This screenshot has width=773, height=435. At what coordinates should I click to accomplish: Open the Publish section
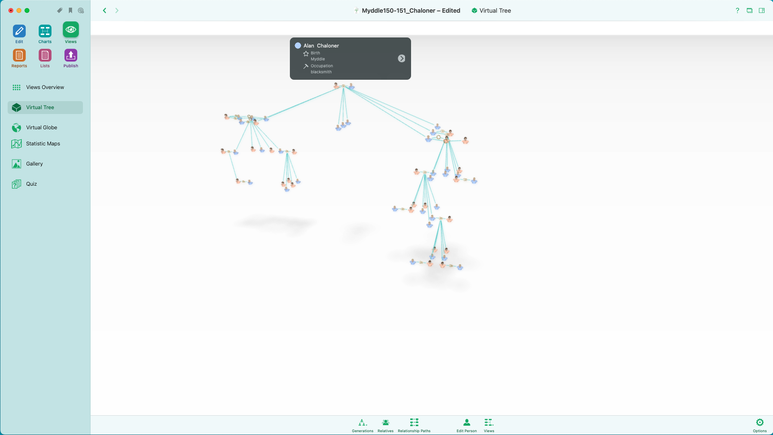70,58
